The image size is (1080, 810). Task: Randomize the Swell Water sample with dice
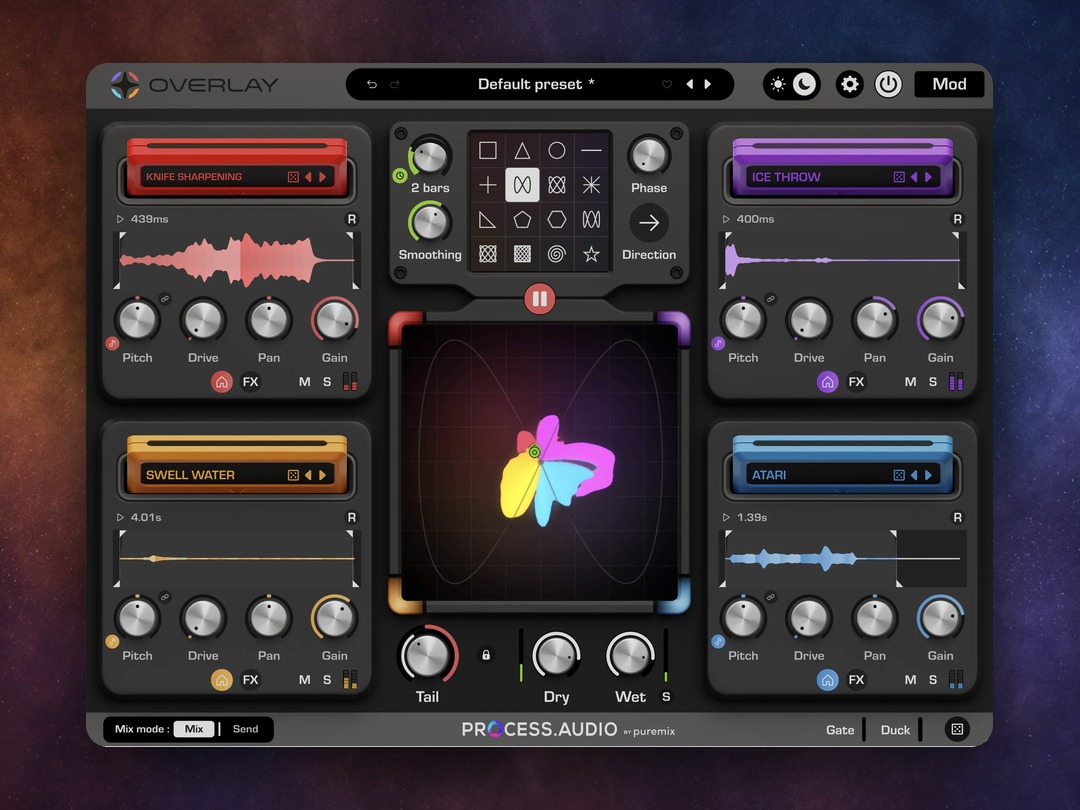pyautogui.click(x=293, y=475)
